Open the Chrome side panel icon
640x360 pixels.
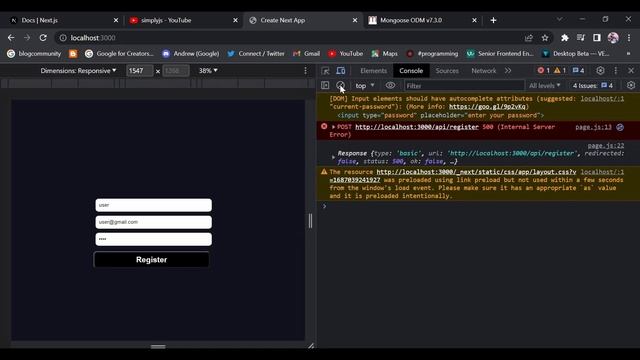(597, 38)
